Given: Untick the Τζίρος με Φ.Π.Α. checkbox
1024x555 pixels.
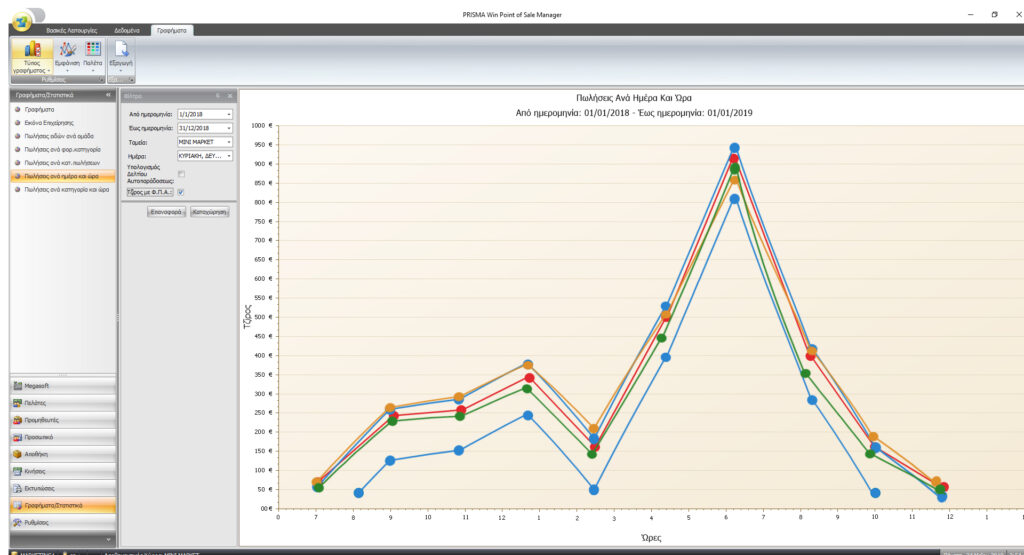Looking at the screenshot, I should click(181, 192).
